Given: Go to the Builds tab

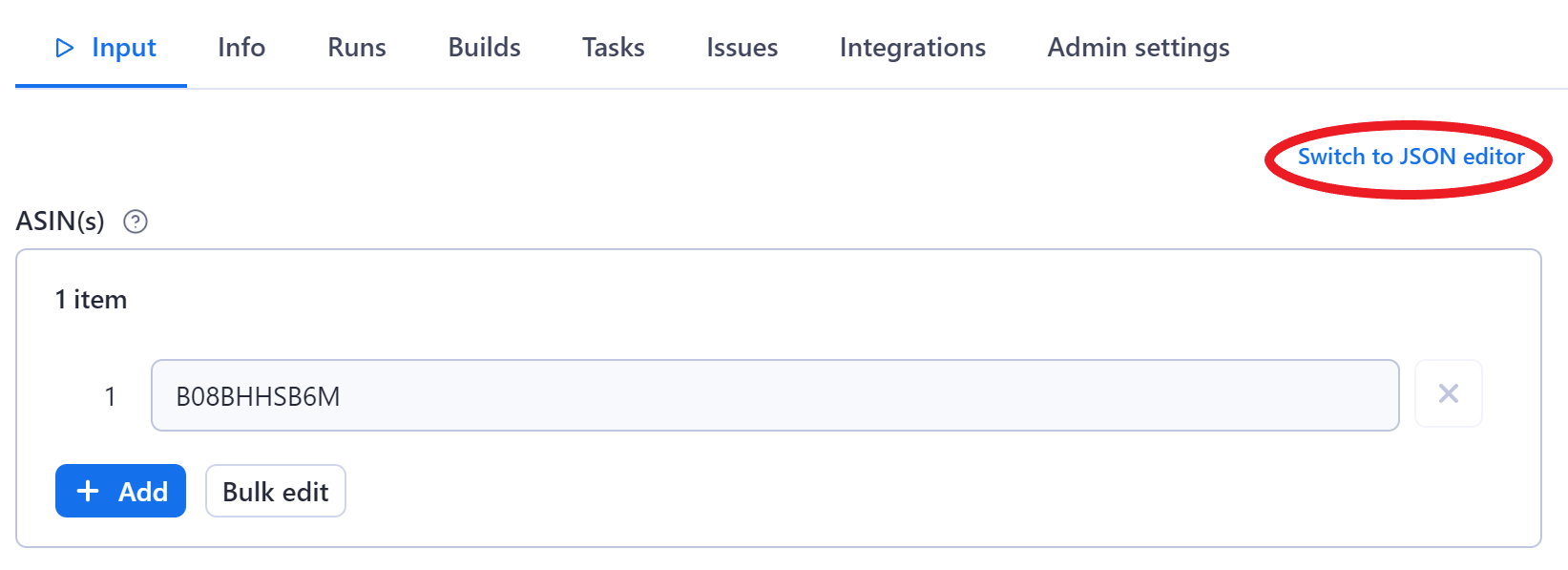Looking at the screenshot, I should [x=484, y=48].
